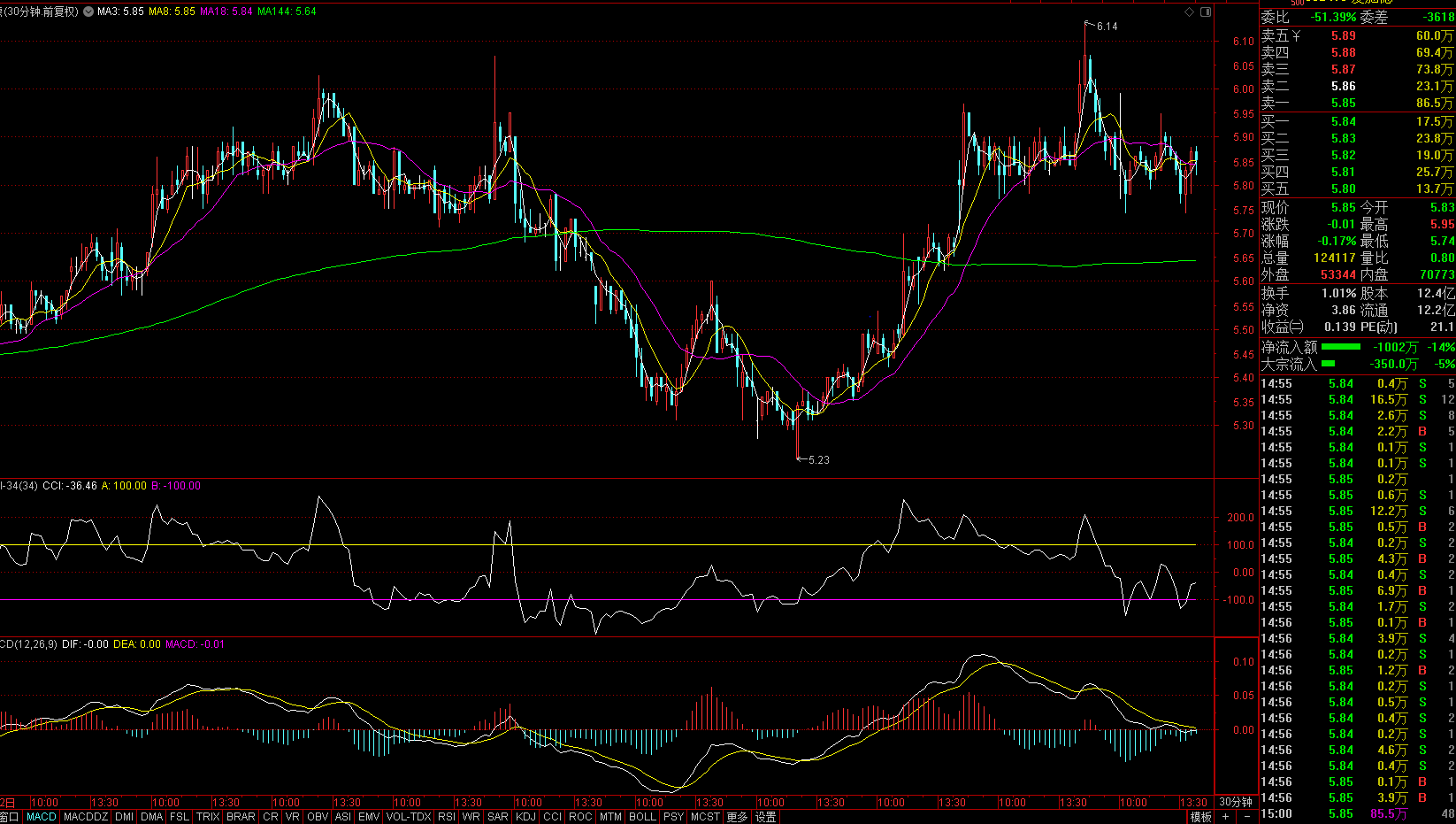The image size is (1456, 824).
Task: Open the FSL indicator tab
Action: tap(180, 817)
